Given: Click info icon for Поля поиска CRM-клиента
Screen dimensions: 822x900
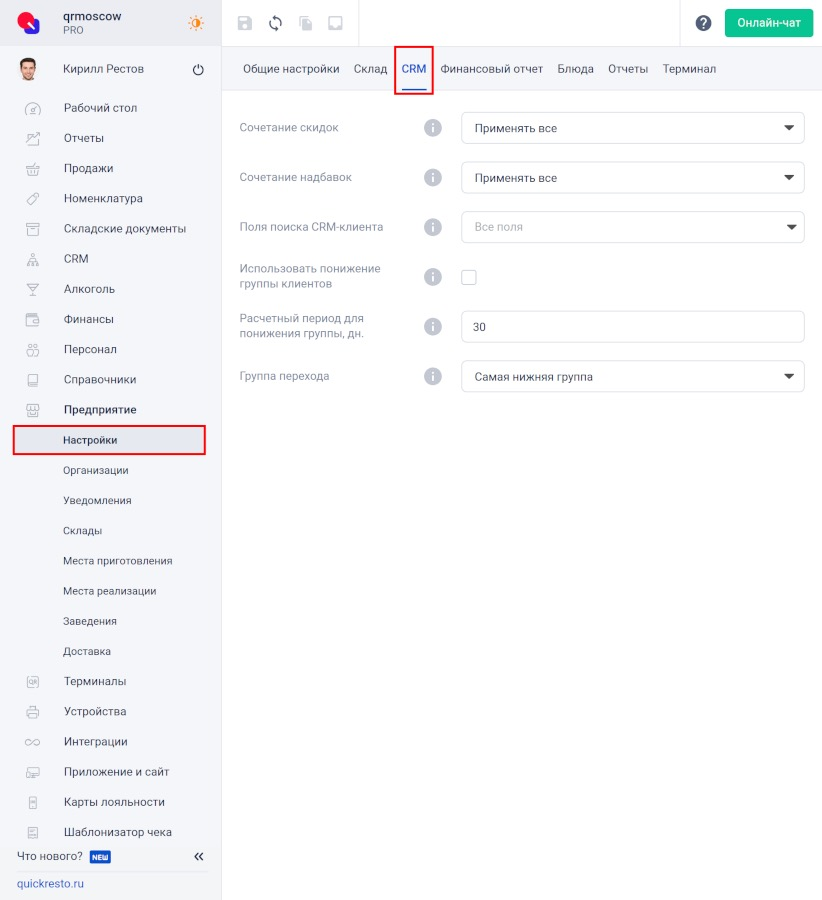Looking at the screenshot, I should click(x=433, y=227).
